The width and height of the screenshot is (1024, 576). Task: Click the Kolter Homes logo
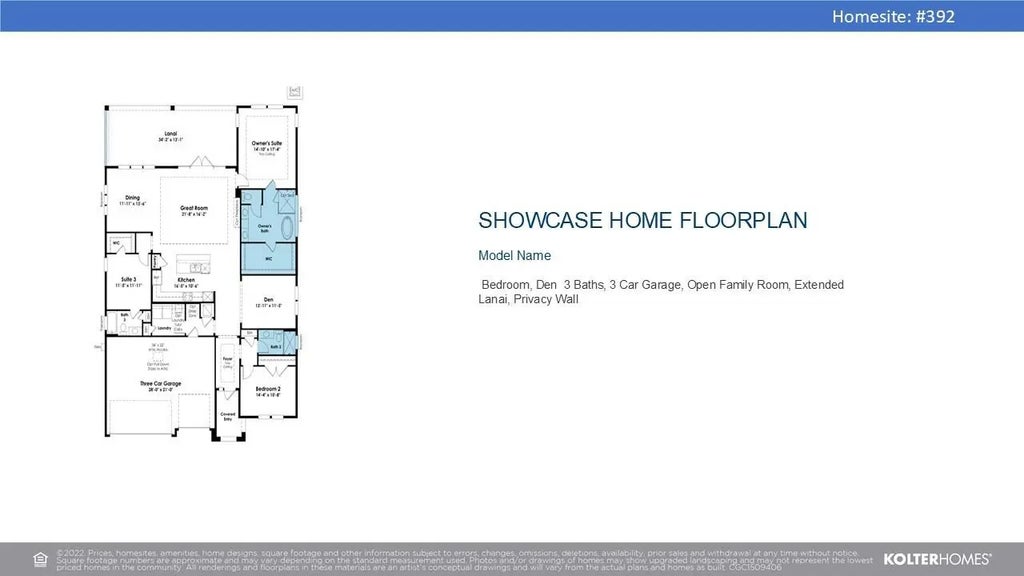tap(937, 559)
